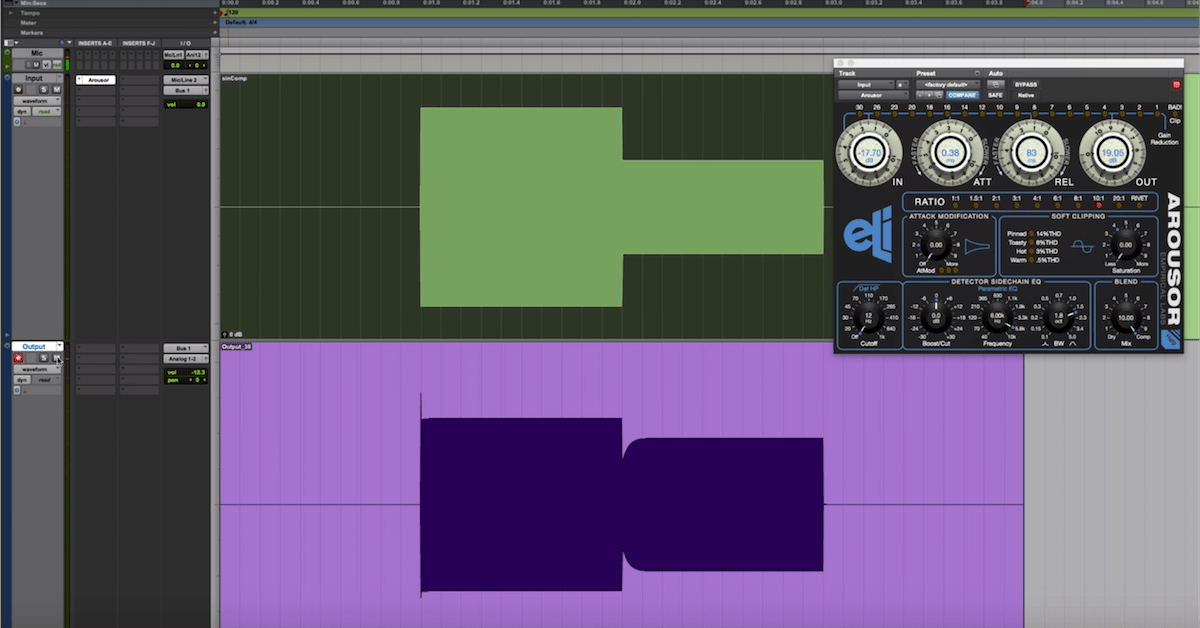This screenshot has height=628, width=1200.
Task: Solo the Mic track
Action: [29, 65]
